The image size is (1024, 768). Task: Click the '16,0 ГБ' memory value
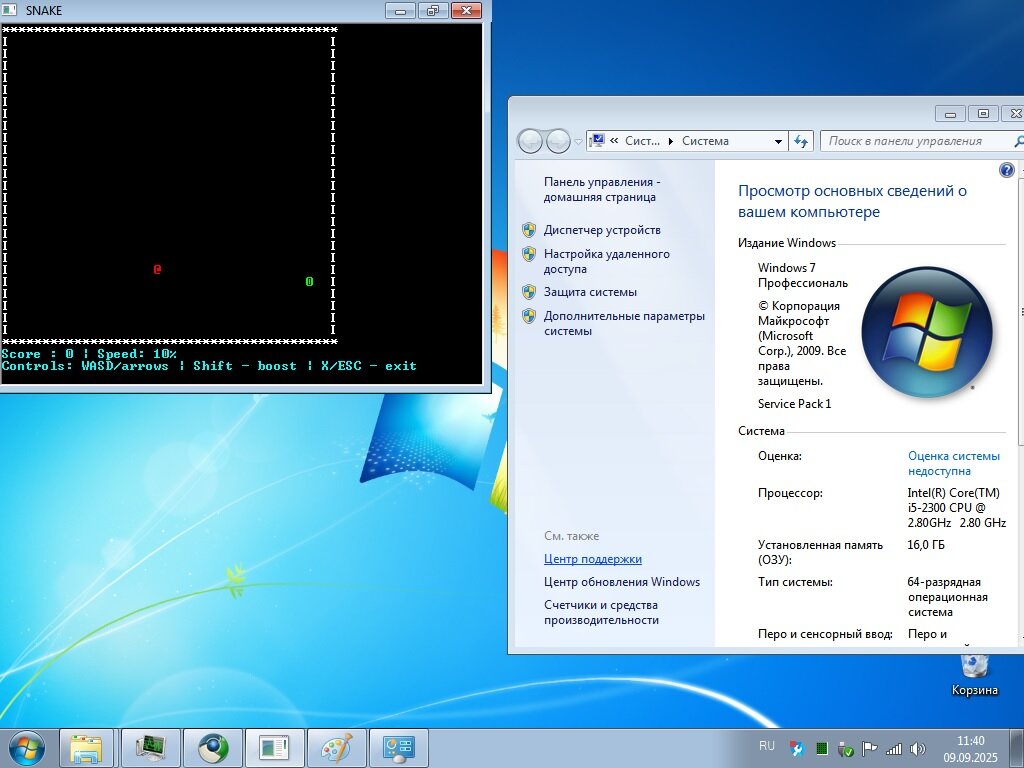[925, 545]
